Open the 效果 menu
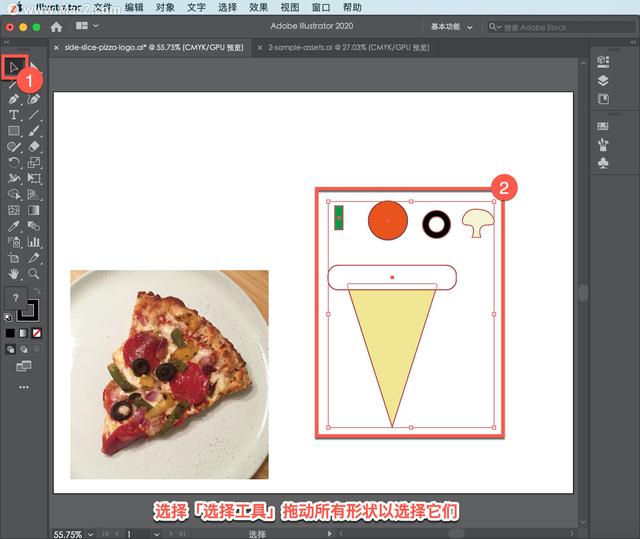640x539 pixels. point(258,7)
